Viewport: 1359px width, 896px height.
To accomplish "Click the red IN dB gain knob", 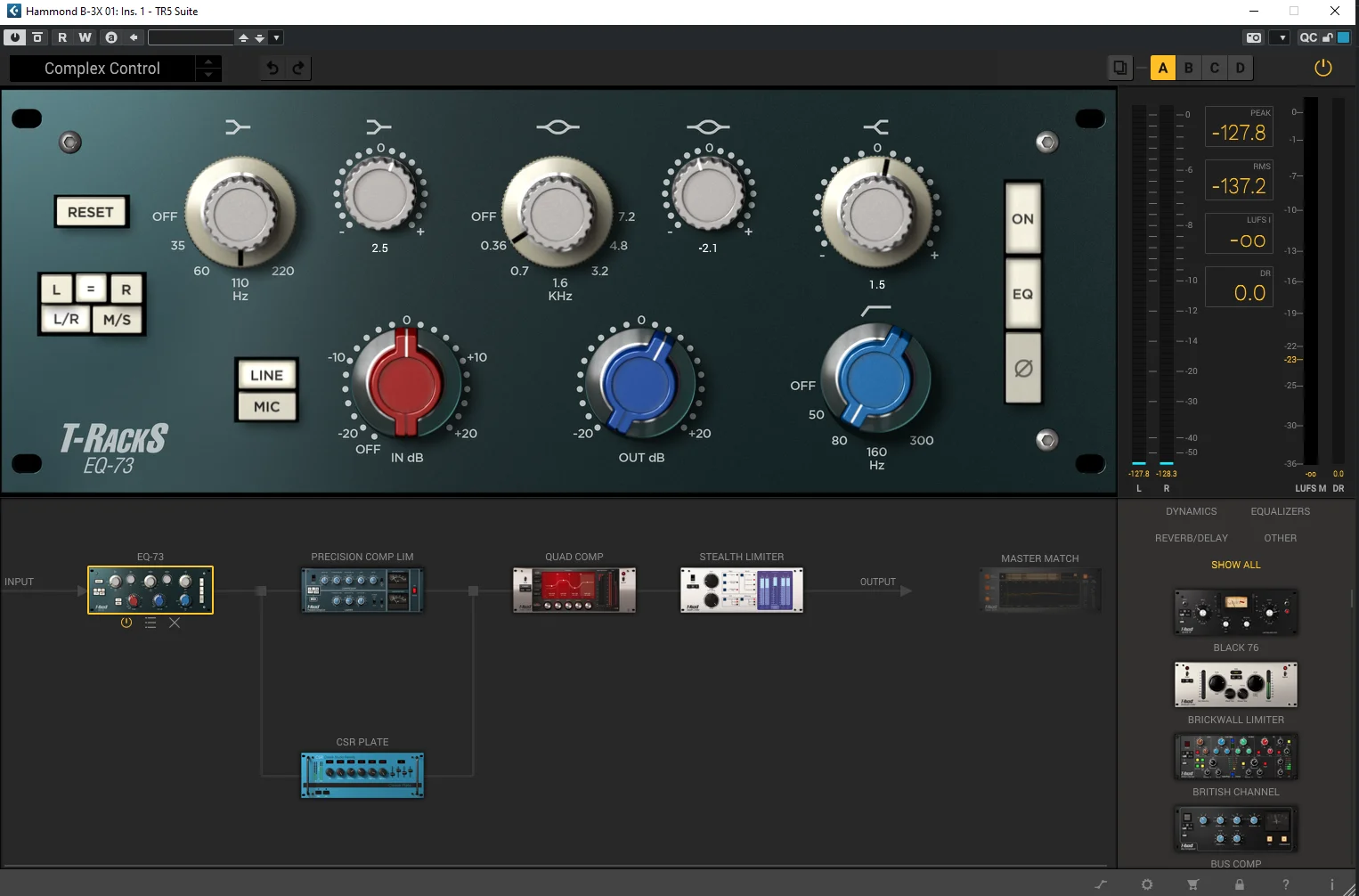I will 406,383.
